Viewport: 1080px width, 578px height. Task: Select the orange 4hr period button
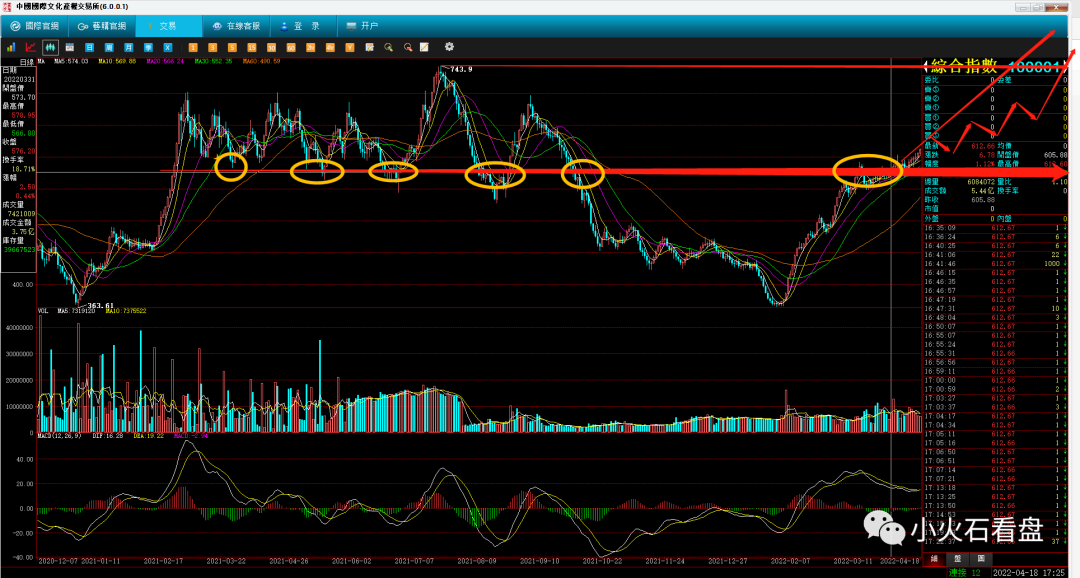pyautogui.click(x=330, y=48)
